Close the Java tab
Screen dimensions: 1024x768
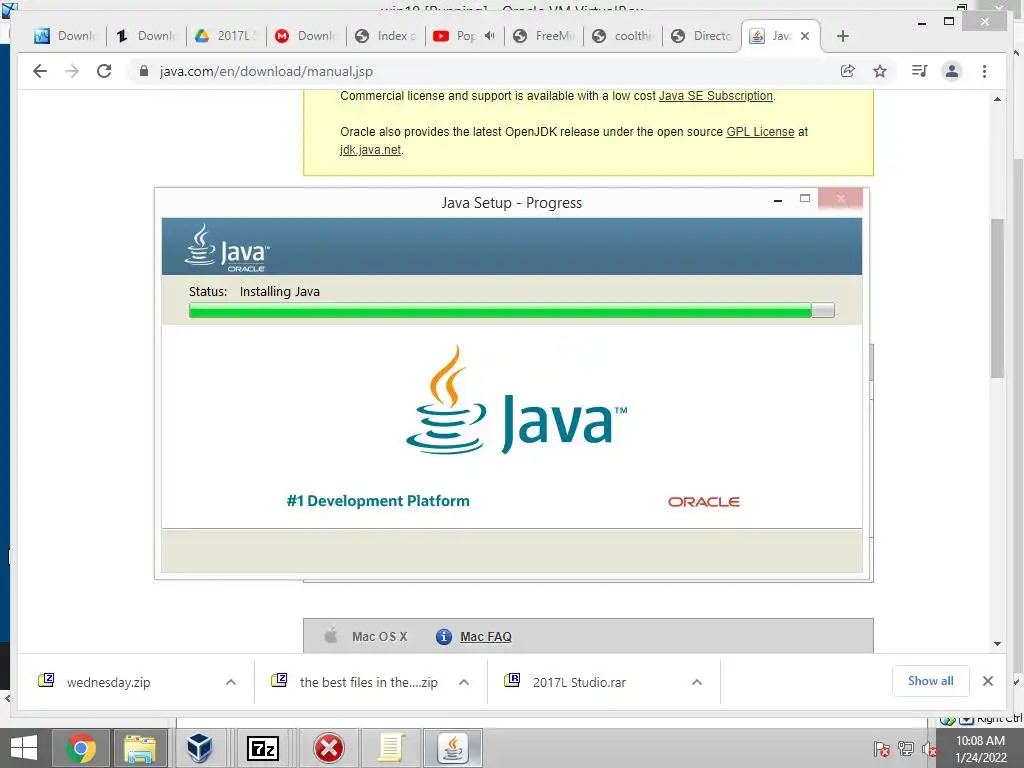[805, 36]
